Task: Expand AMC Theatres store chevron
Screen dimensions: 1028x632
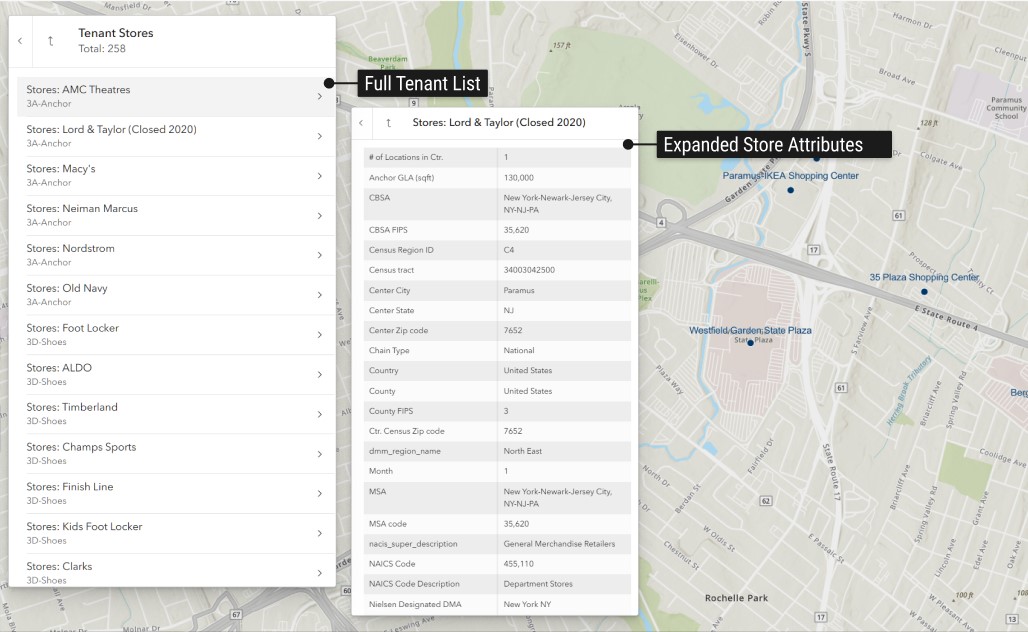Action: tap(319, 97)
